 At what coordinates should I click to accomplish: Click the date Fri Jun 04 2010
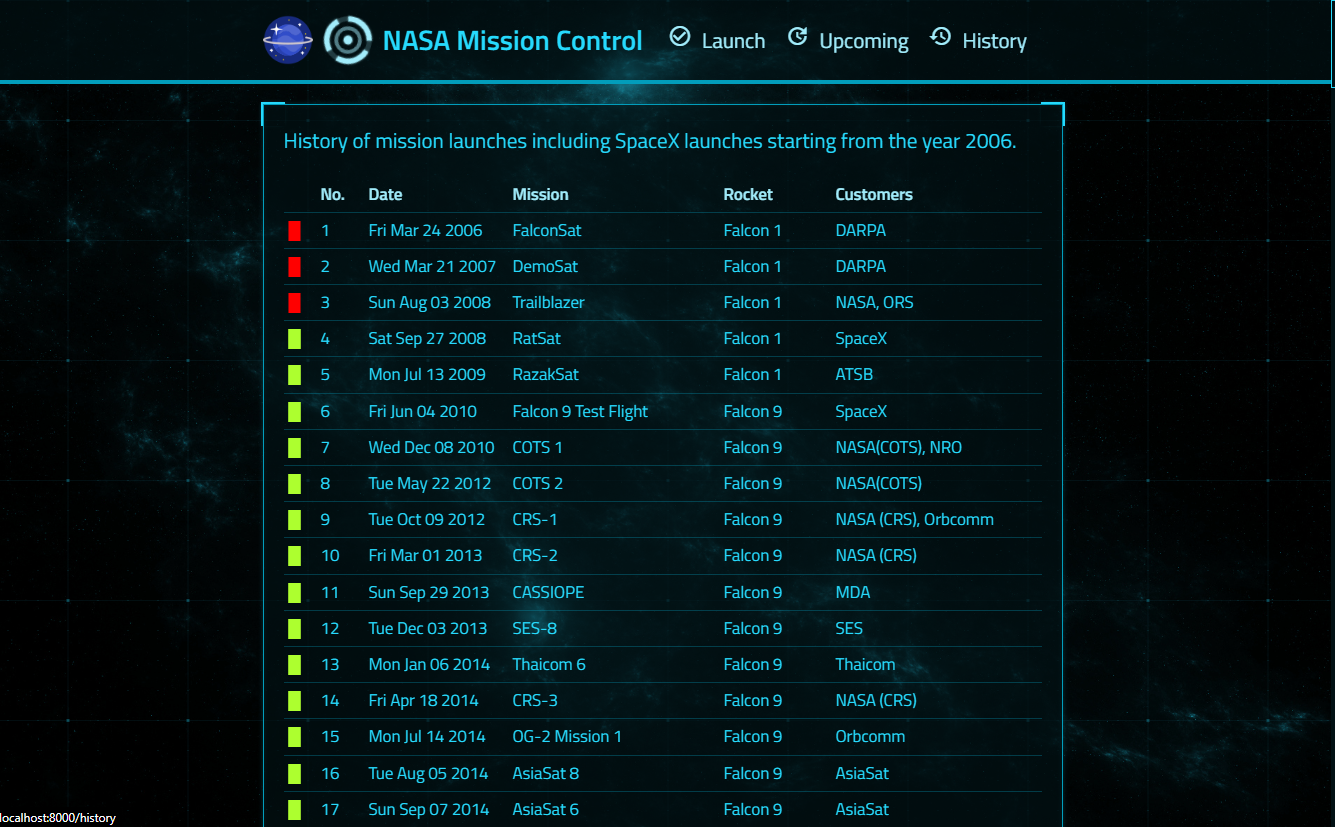(423, 411)
